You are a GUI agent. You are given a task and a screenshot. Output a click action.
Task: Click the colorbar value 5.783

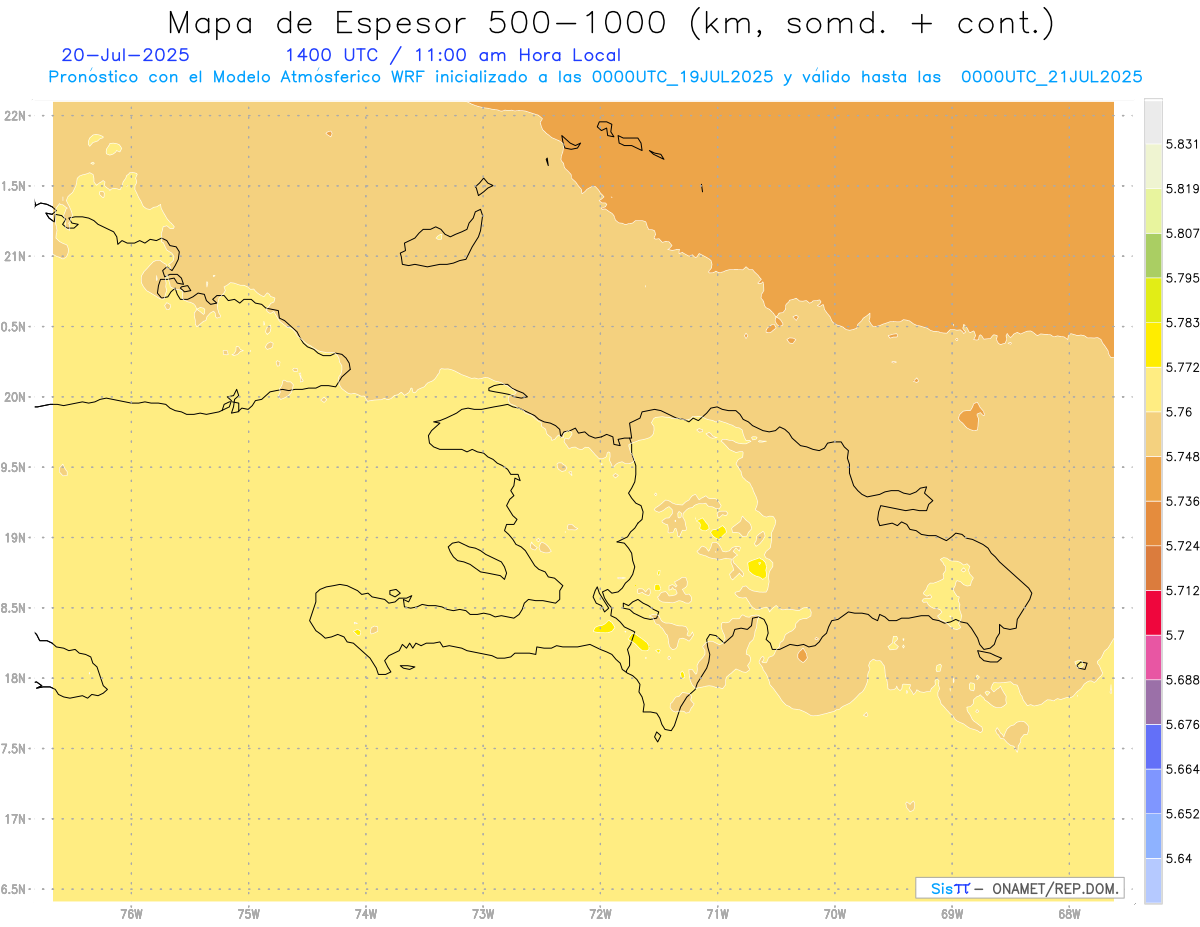pyautogui.click(x=1182, y=322)
